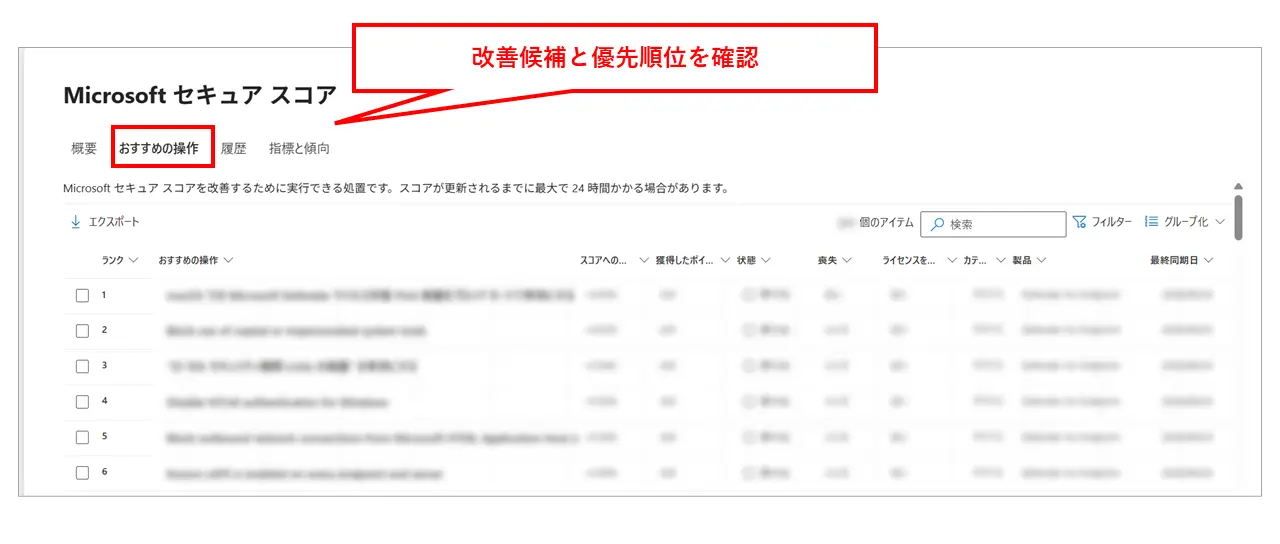The image size is (1280, 544).
Task: Tick the checkbox for rank 3 row
Action: coord(82,366)
